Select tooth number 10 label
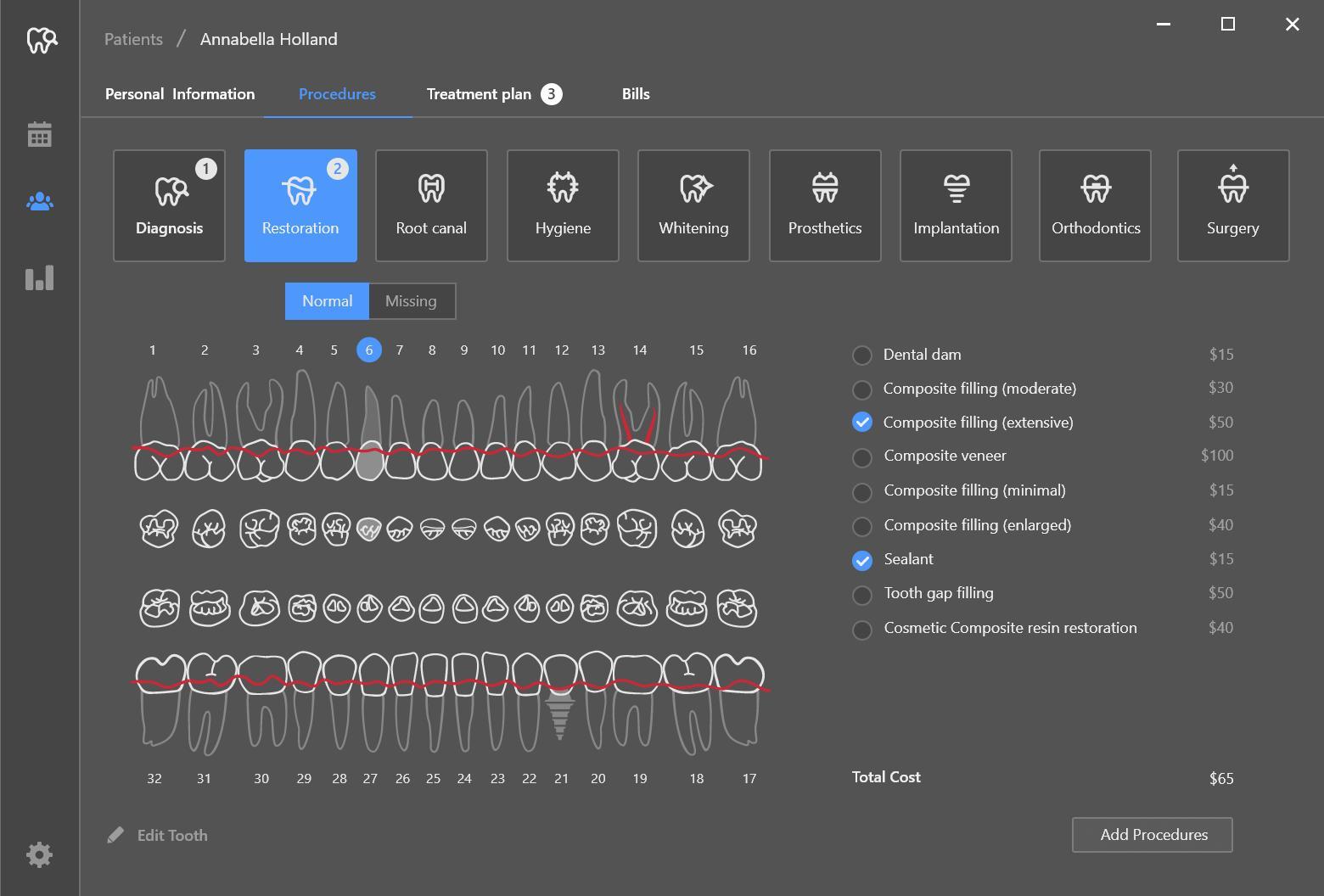 pyautogui.click(x=498, y=350)
